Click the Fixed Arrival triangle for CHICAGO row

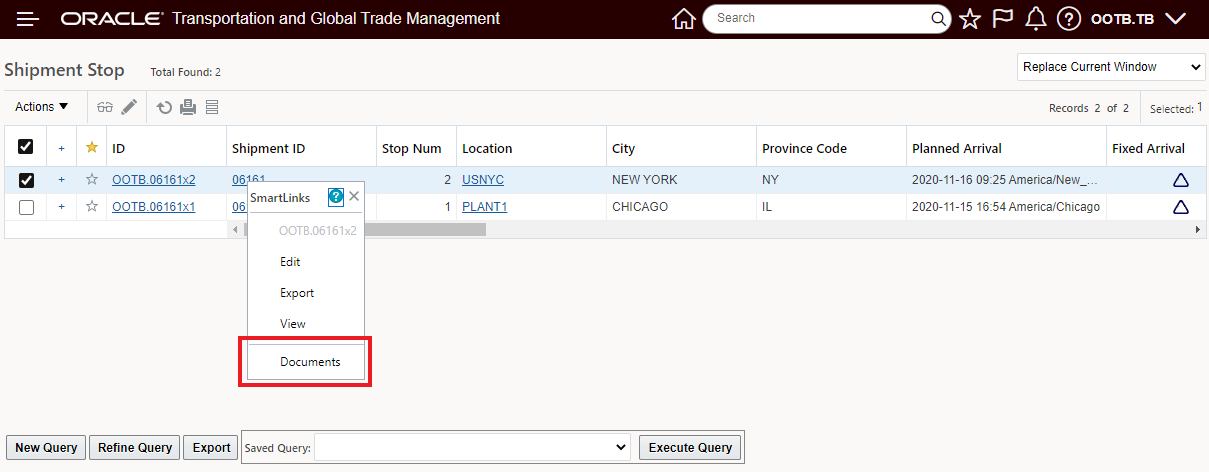point(1180,207)
